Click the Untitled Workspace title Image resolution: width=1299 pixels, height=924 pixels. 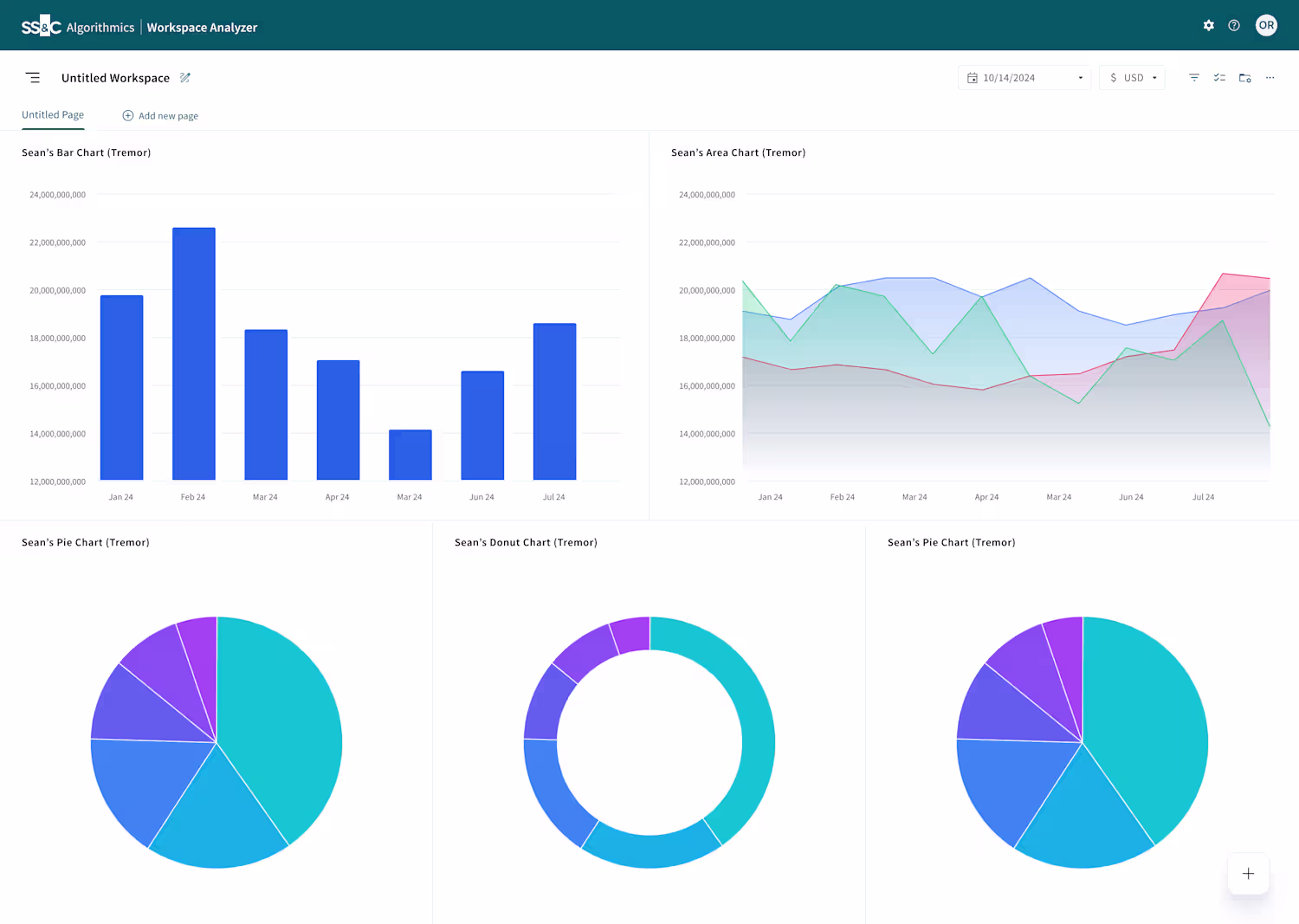click(115, 78)
